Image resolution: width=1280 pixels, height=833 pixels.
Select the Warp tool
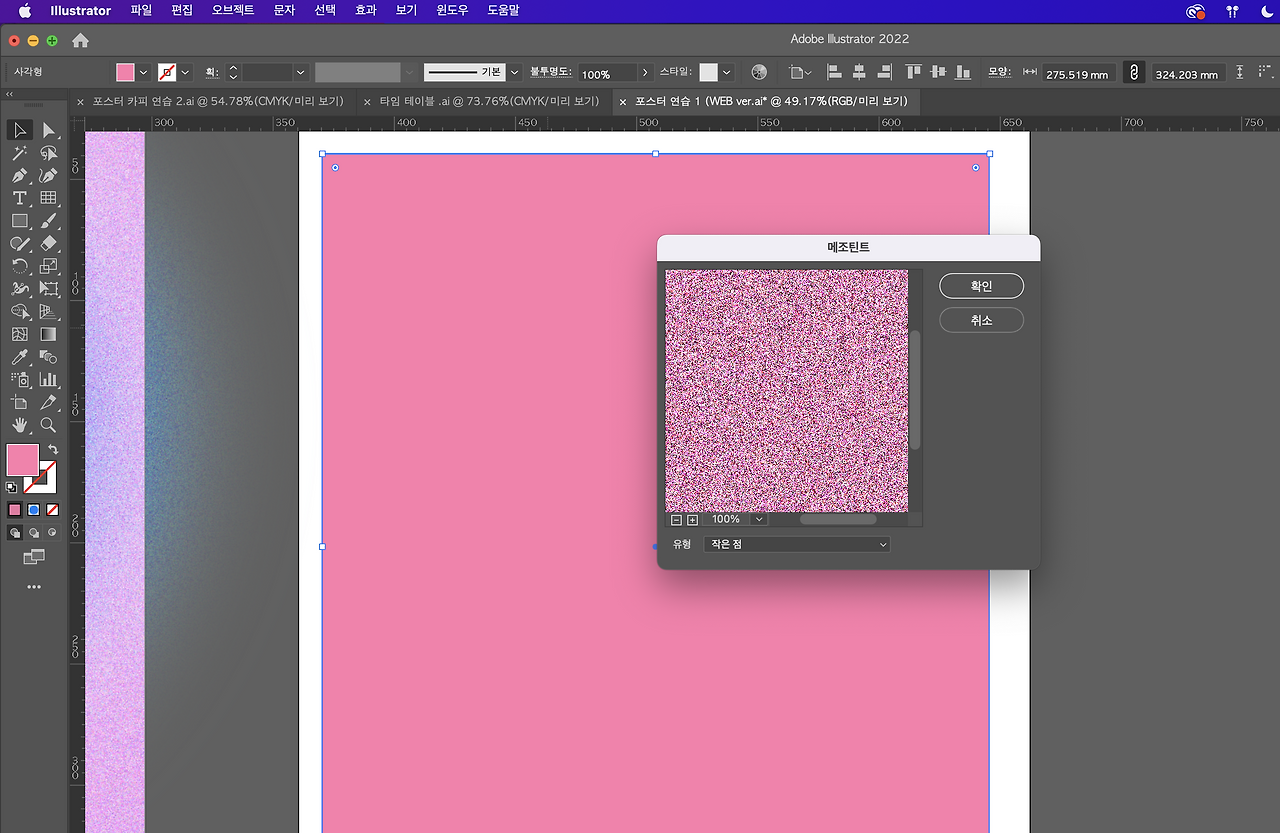coord(19,289)
